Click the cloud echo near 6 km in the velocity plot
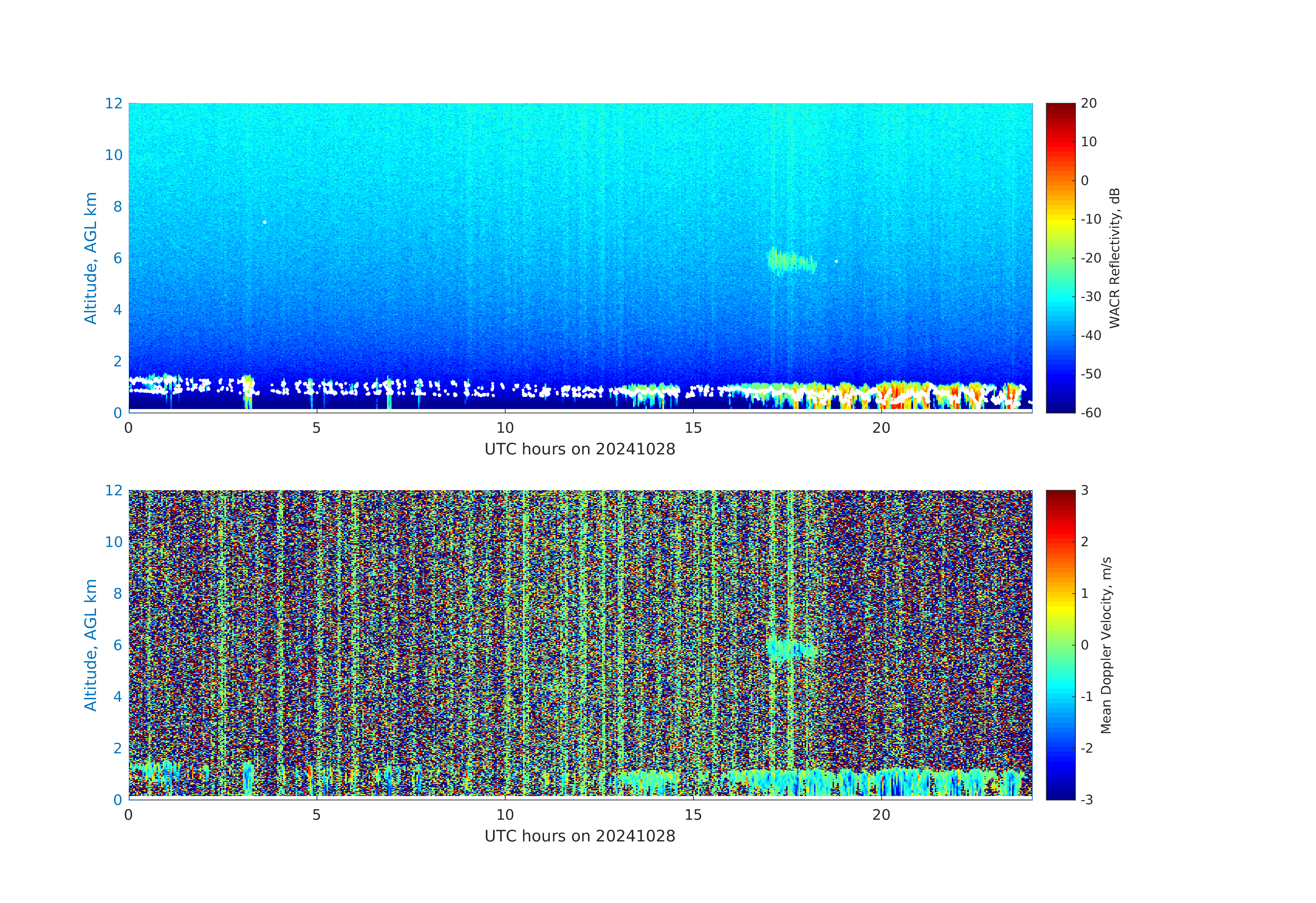Image resolution: width=1316 pixels, height=903 pixels. click(x=791, y=649)
